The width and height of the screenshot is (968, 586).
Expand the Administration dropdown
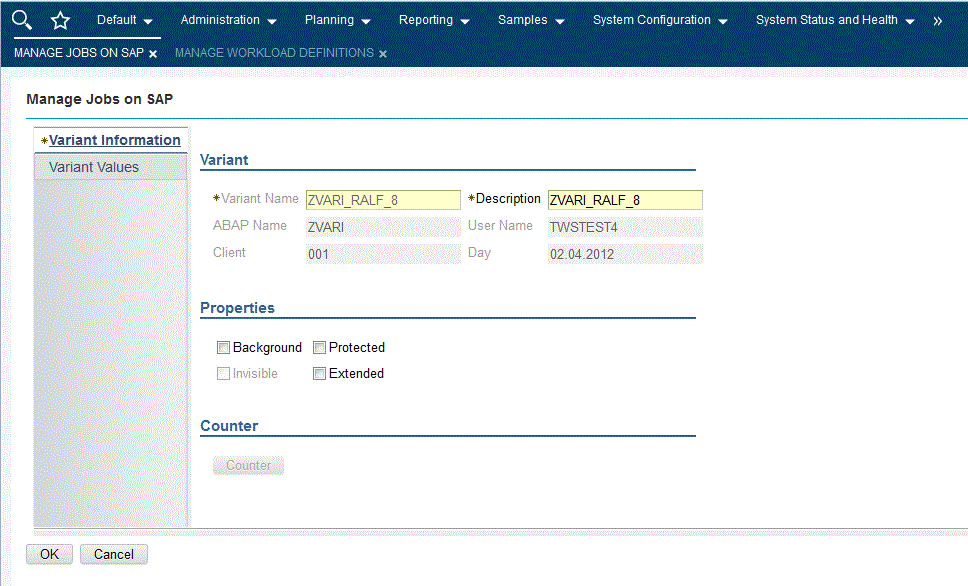pos(228,19)
